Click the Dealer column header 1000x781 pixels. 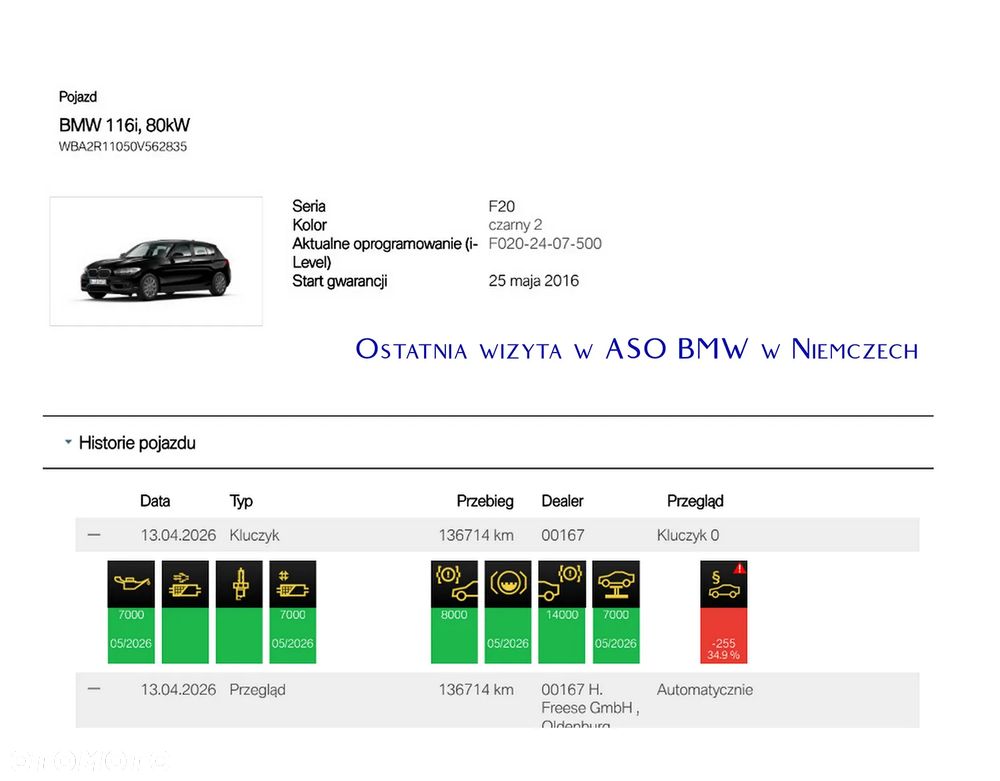click(562, 501)
